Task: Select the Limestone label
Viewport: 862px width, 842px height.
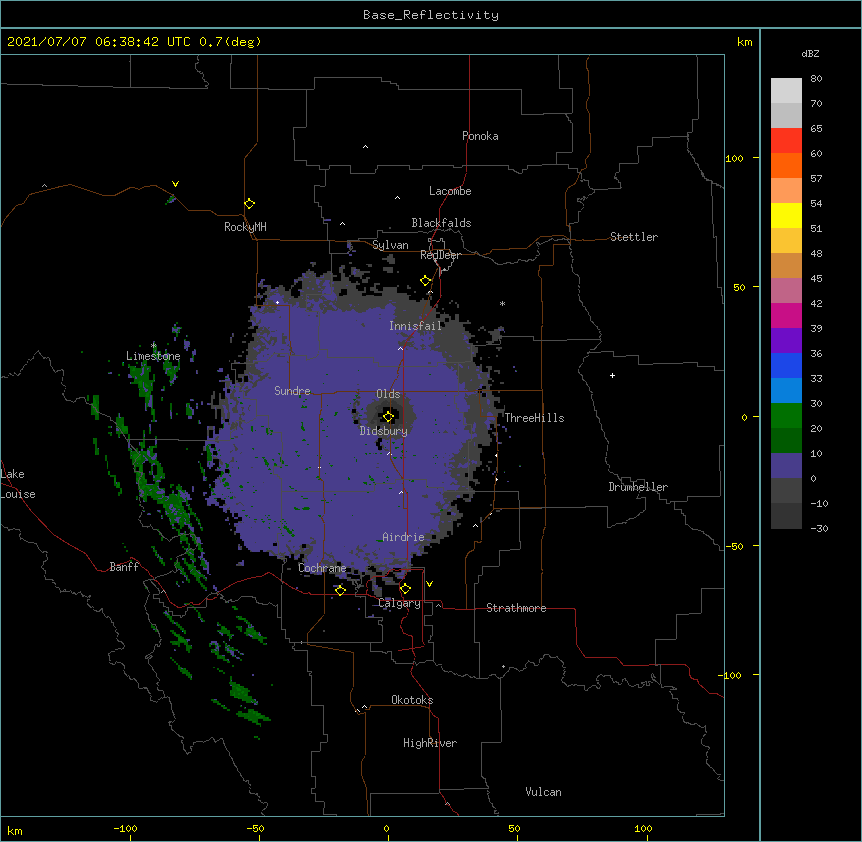Action: tap(153, 356)
